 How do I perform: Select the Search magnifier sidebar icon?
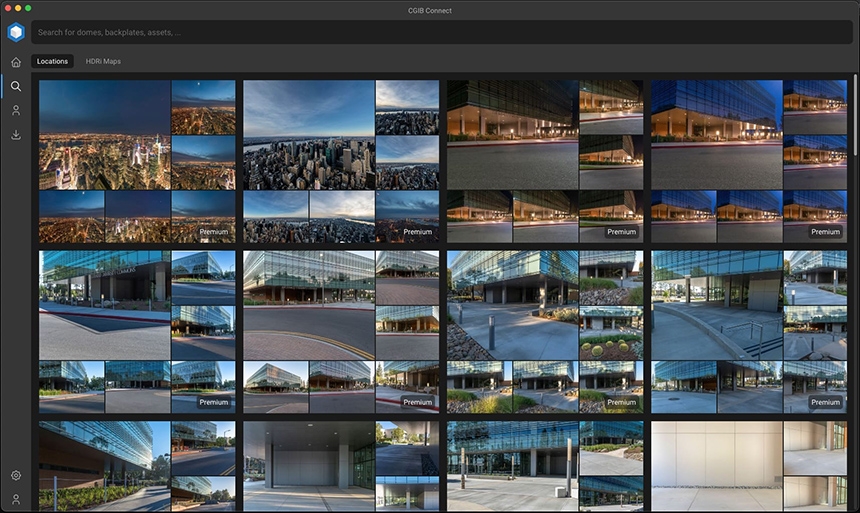coord(16,86)
